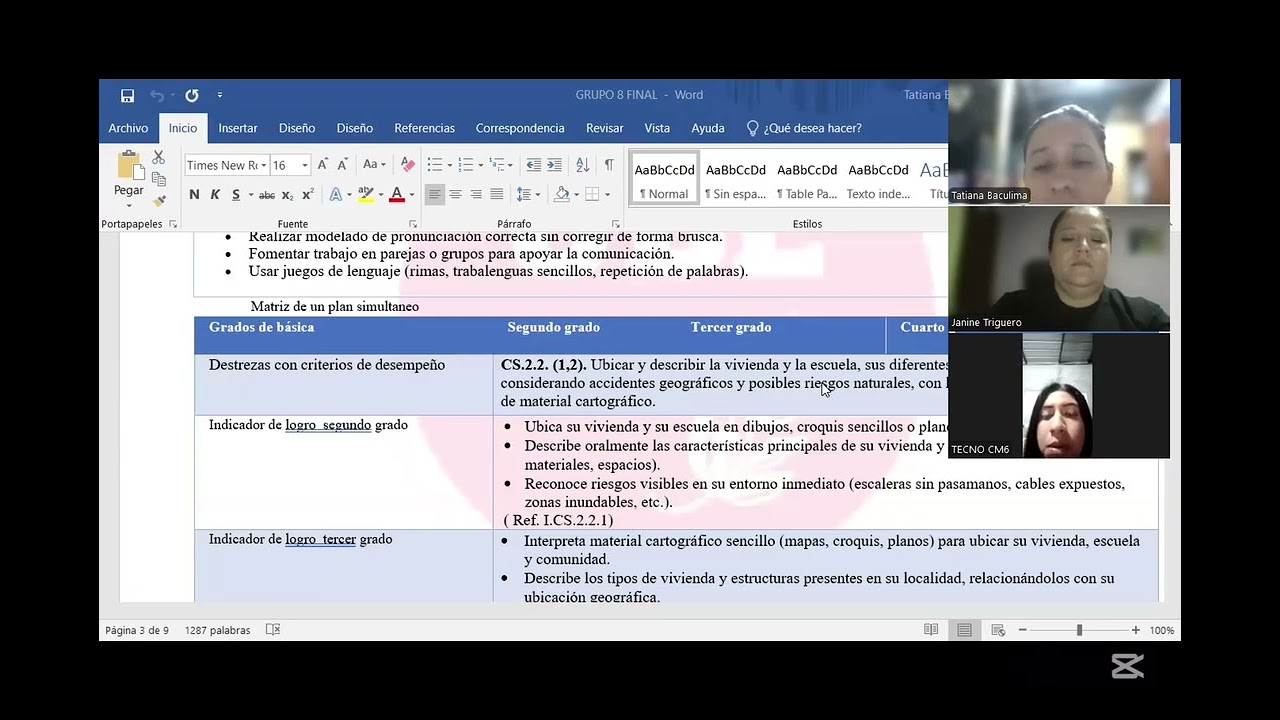Click Increase Indent icon
The width and height of the screenshot is (1280, 720).
click(x=555, y=165)
